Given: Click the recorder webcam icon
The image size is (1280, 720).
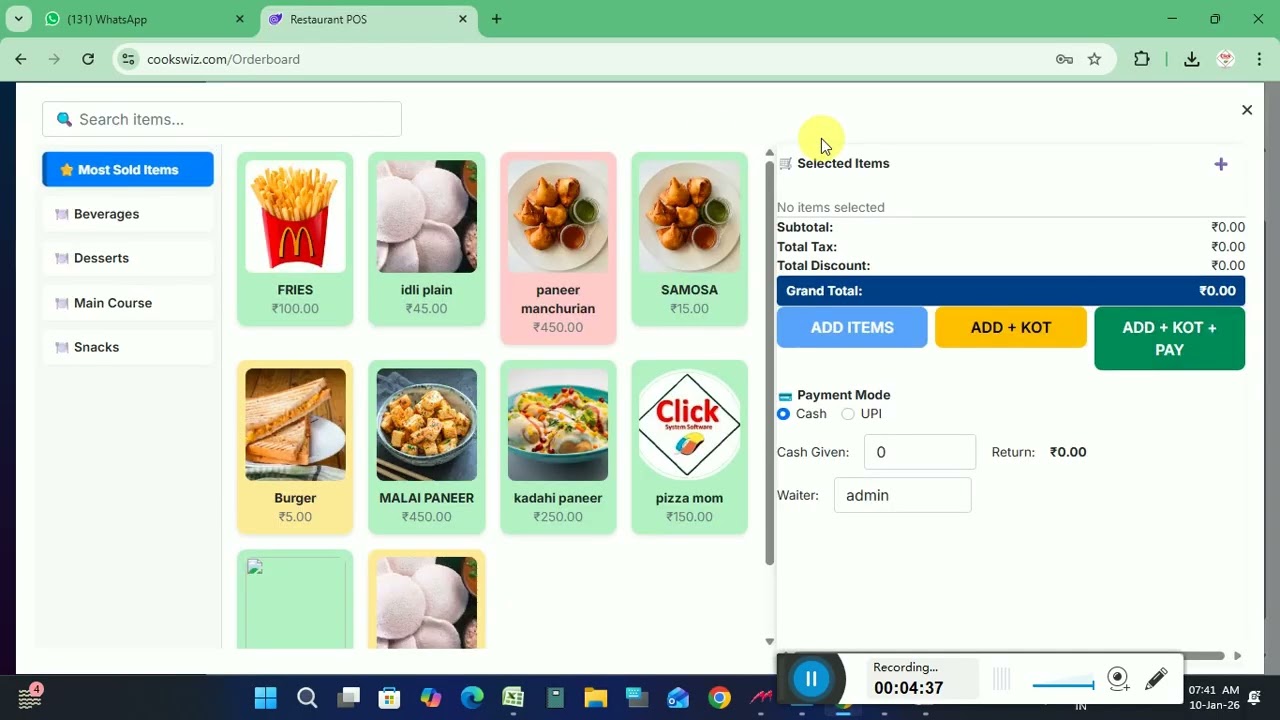Looking at the screenshot, I should coord(1118,680).
